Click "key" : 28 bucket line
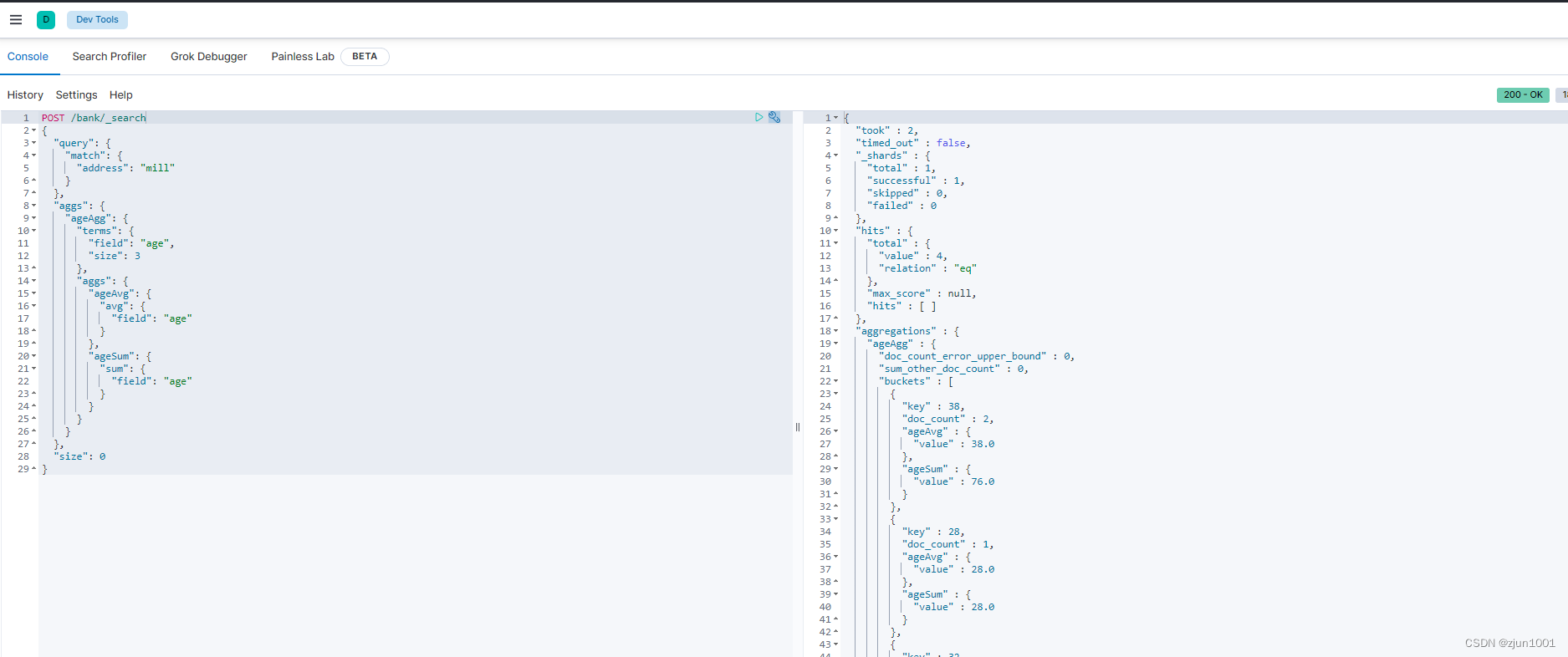1568x657 pixels. [933, 532]
